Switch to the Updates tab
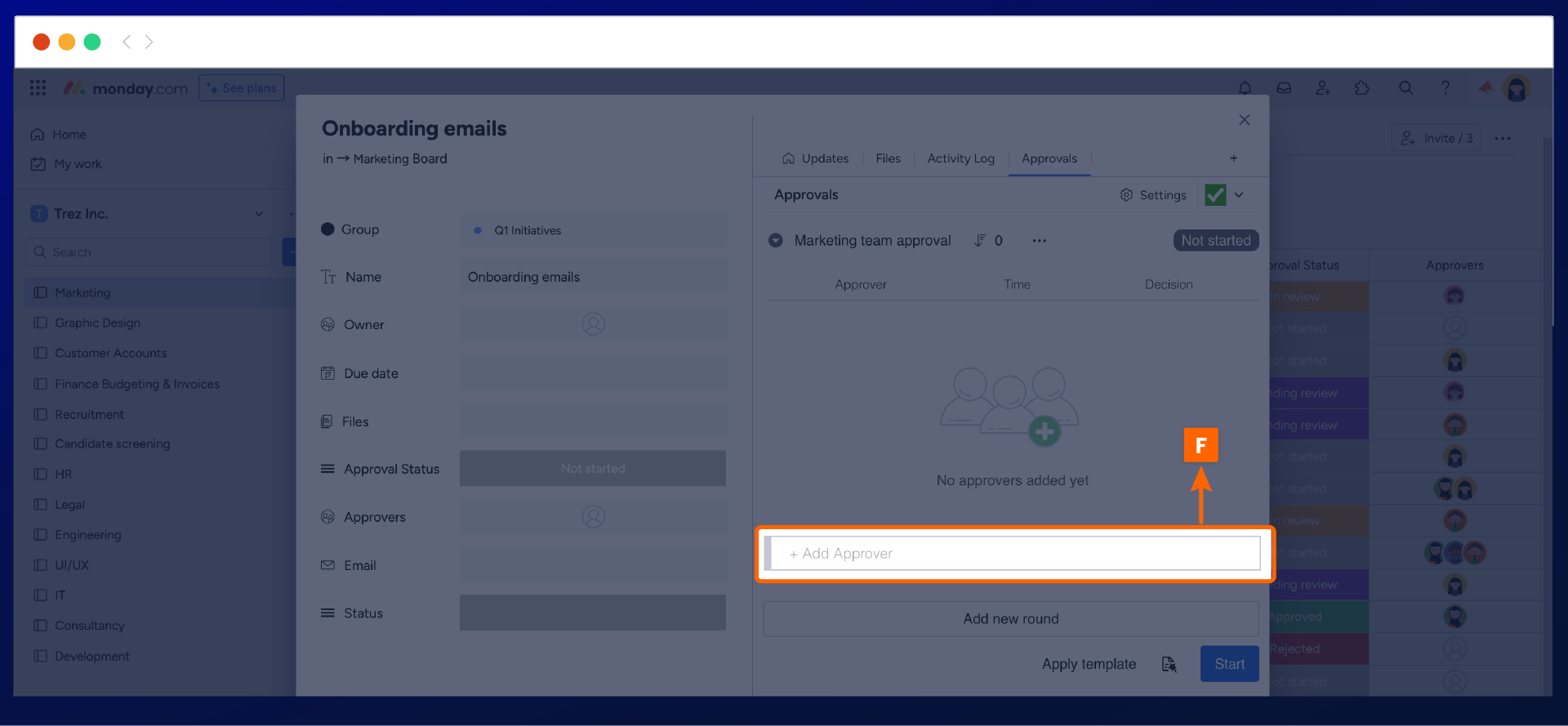The image size is (1568, 726). tap(815, 158)
